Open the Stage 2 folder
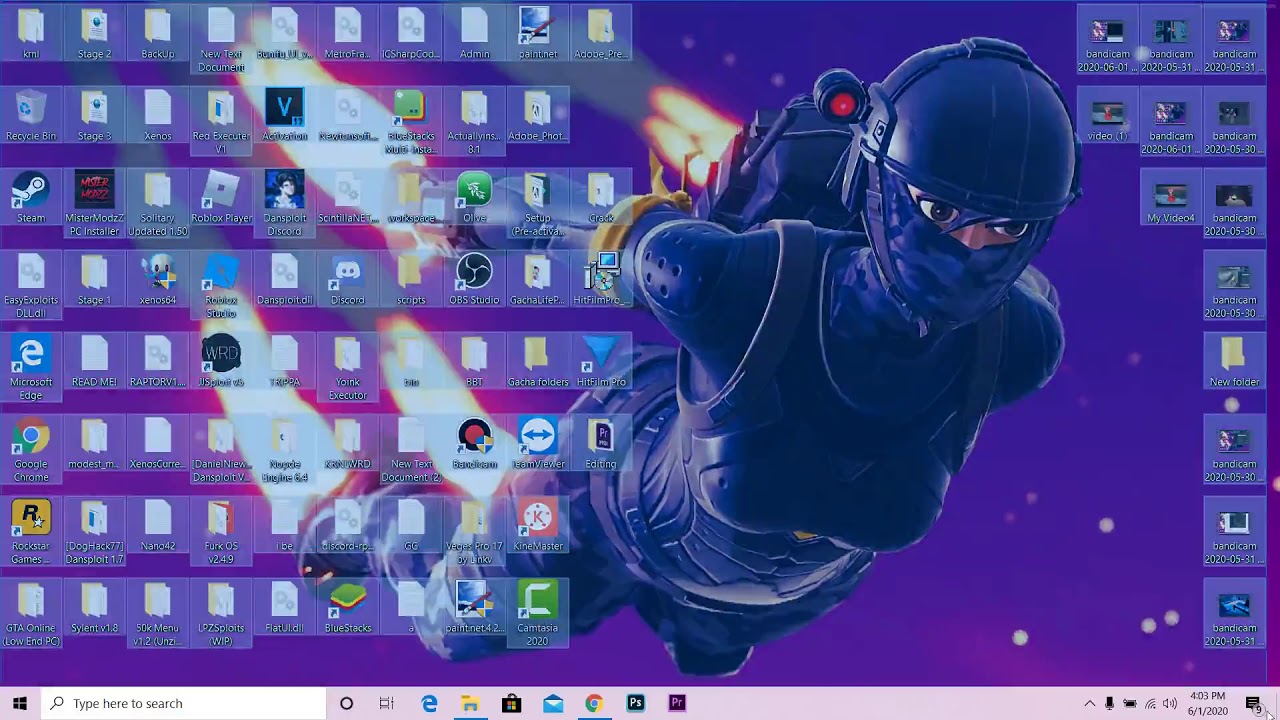 tap(94, 33)
